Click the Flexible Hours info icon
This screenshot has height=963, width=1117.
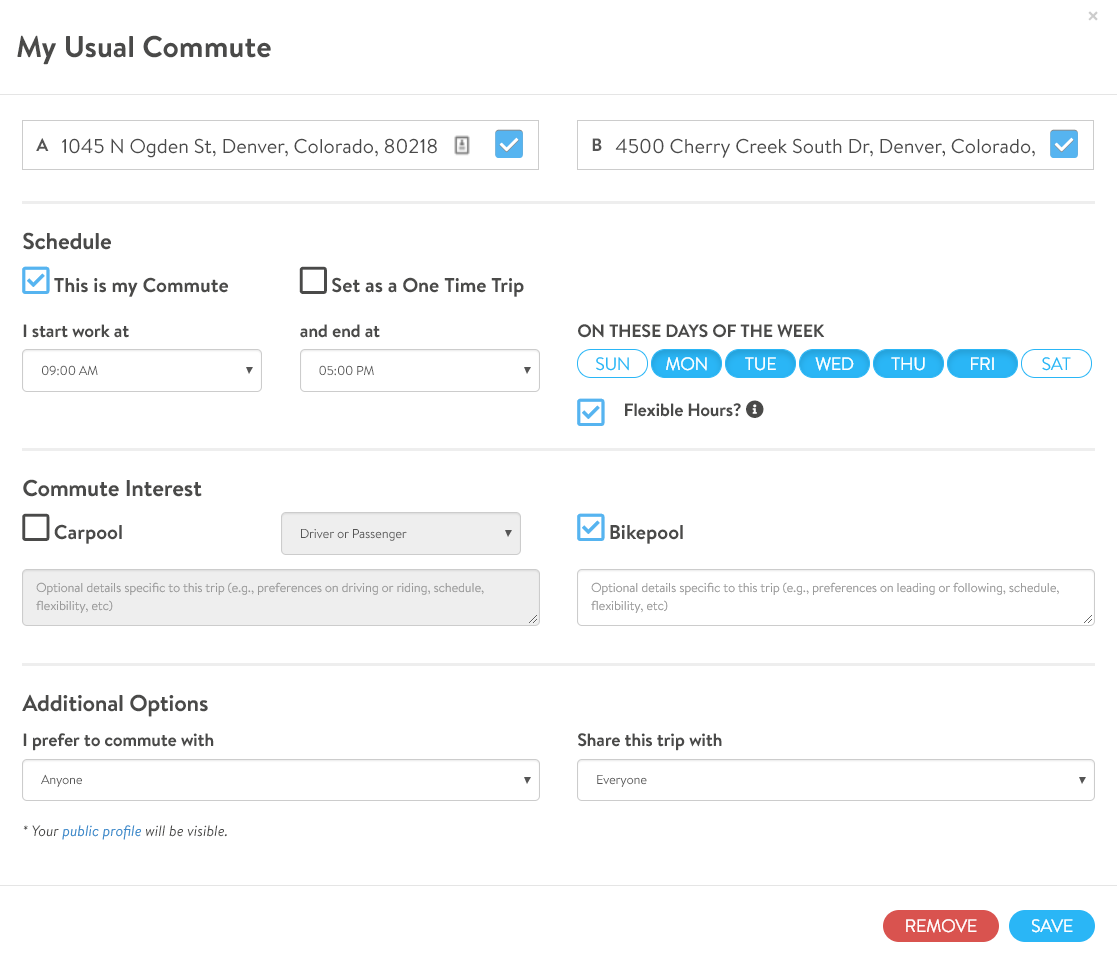754,410
